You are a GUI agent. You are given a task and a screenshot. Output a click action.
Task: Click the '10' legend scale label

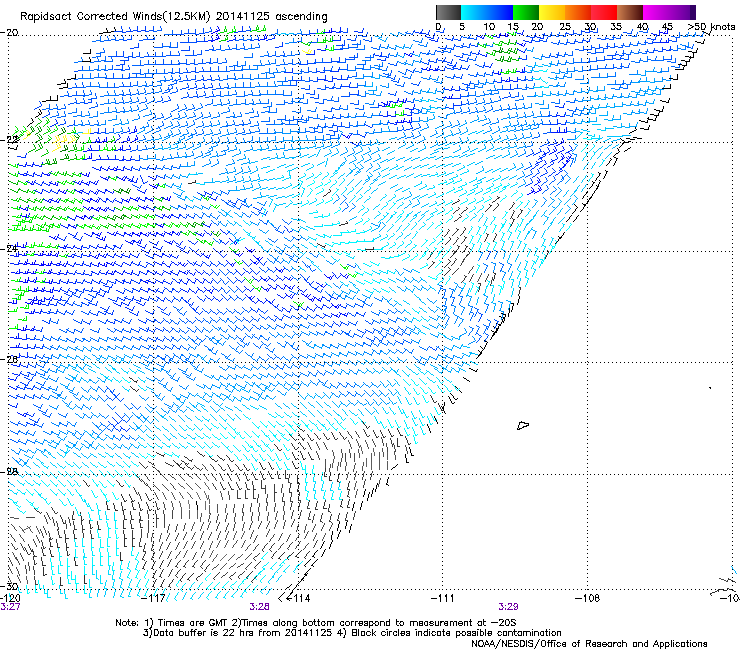coord(489,27)
